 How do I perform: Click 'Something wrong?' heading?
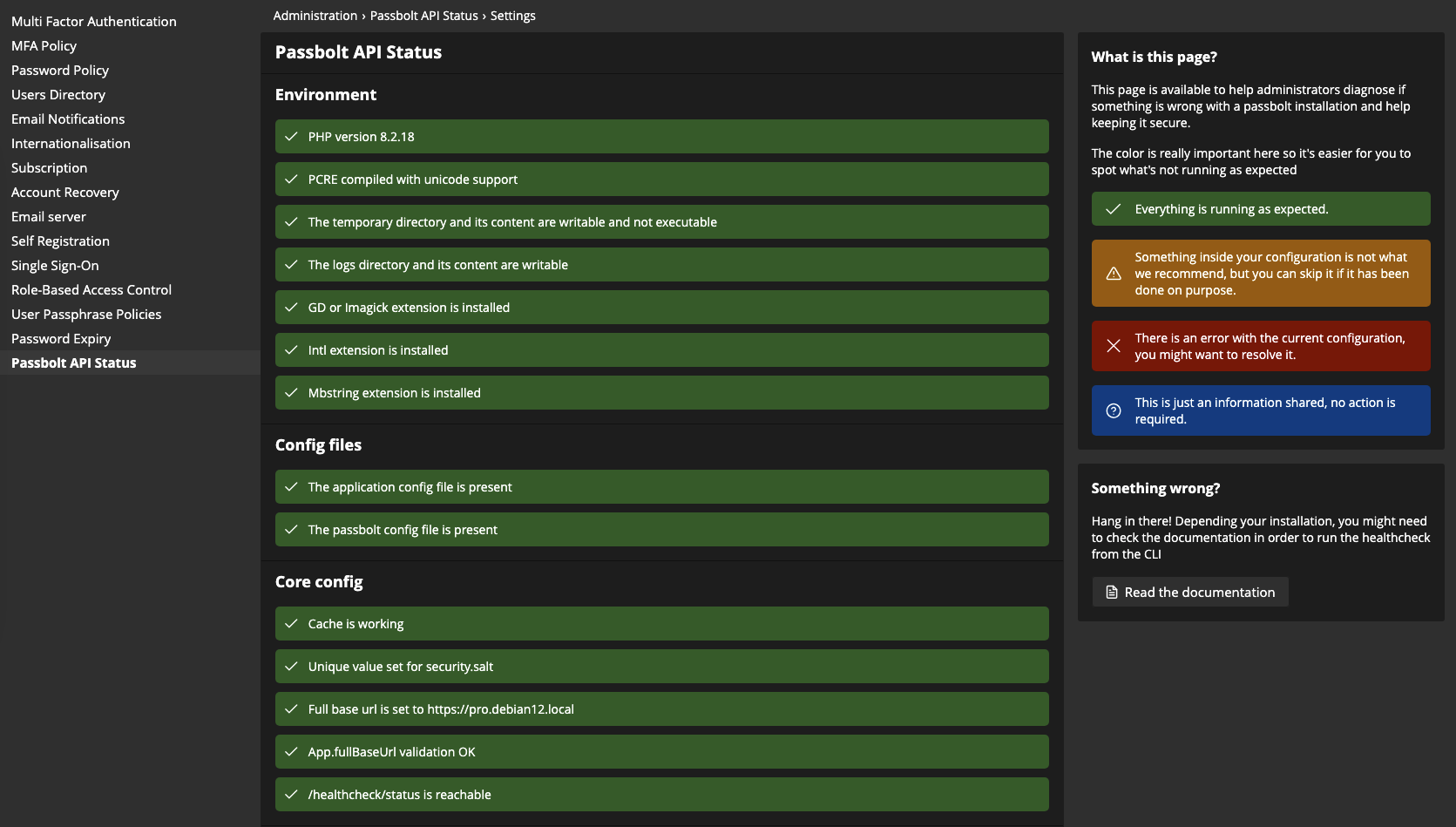[1156, 488]
